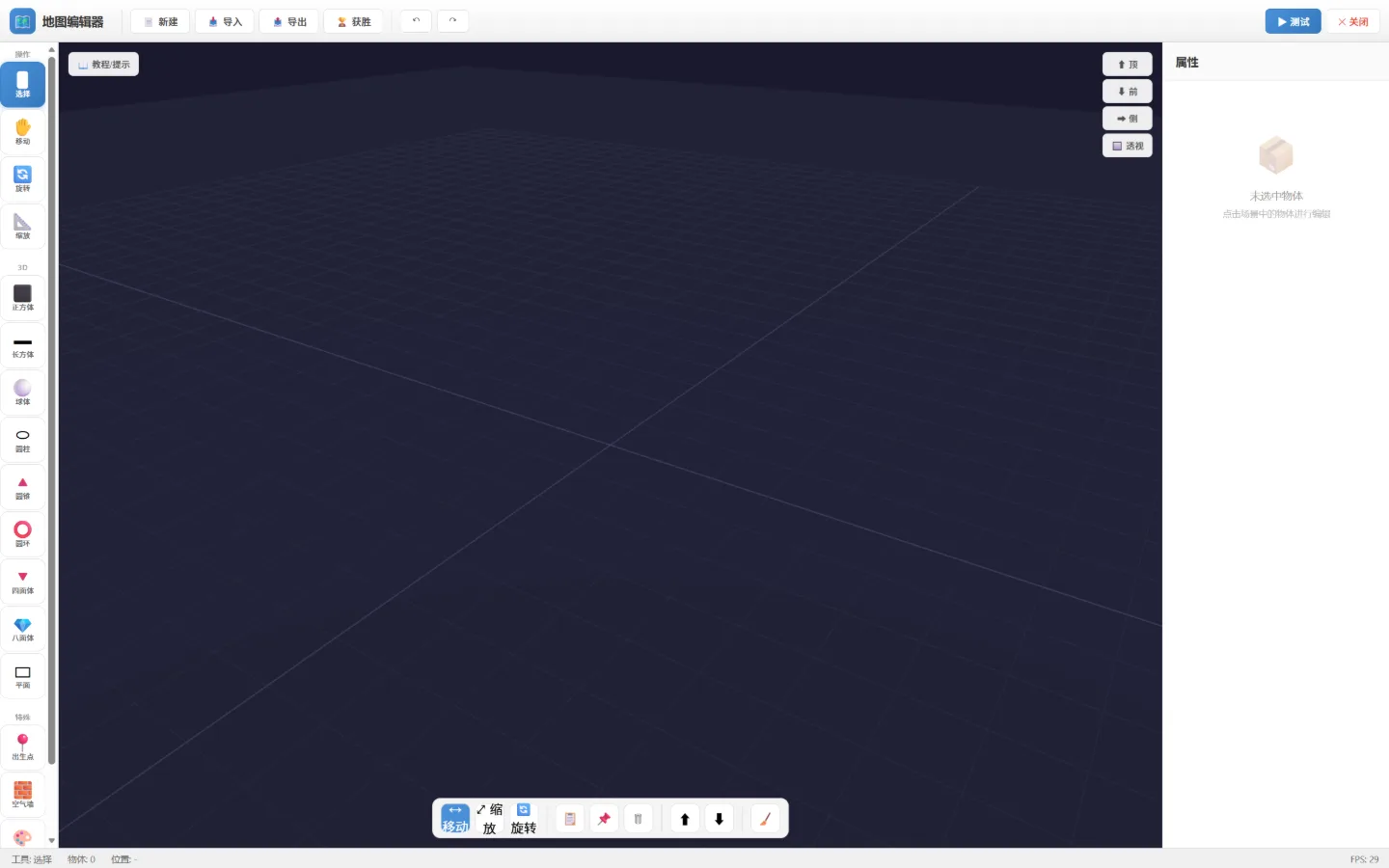
Task: Click the broom clear icon in bottom toolbar
Action: tap(765, 819)
